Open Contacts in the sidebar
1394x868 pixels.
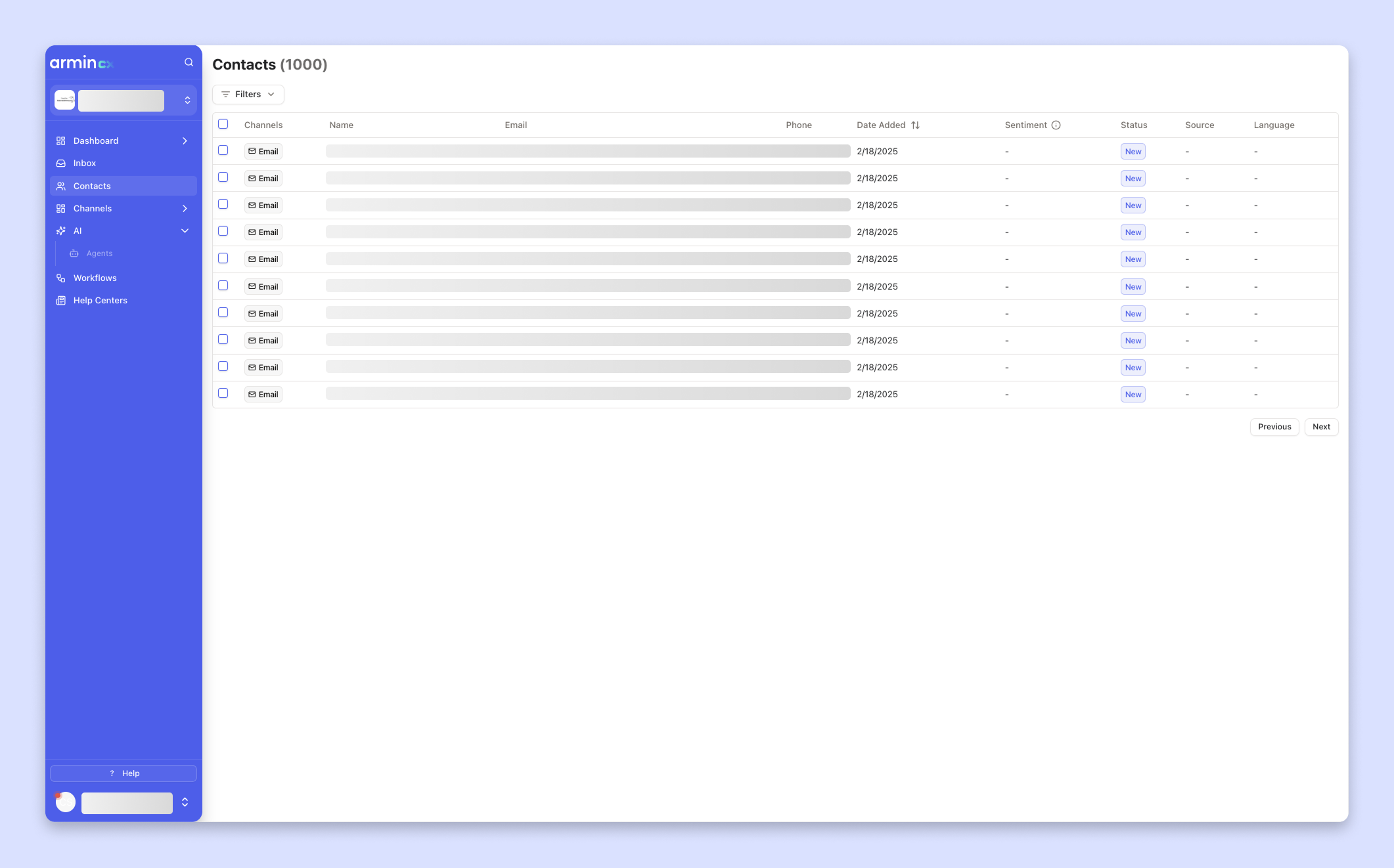(x=92, y=186)
